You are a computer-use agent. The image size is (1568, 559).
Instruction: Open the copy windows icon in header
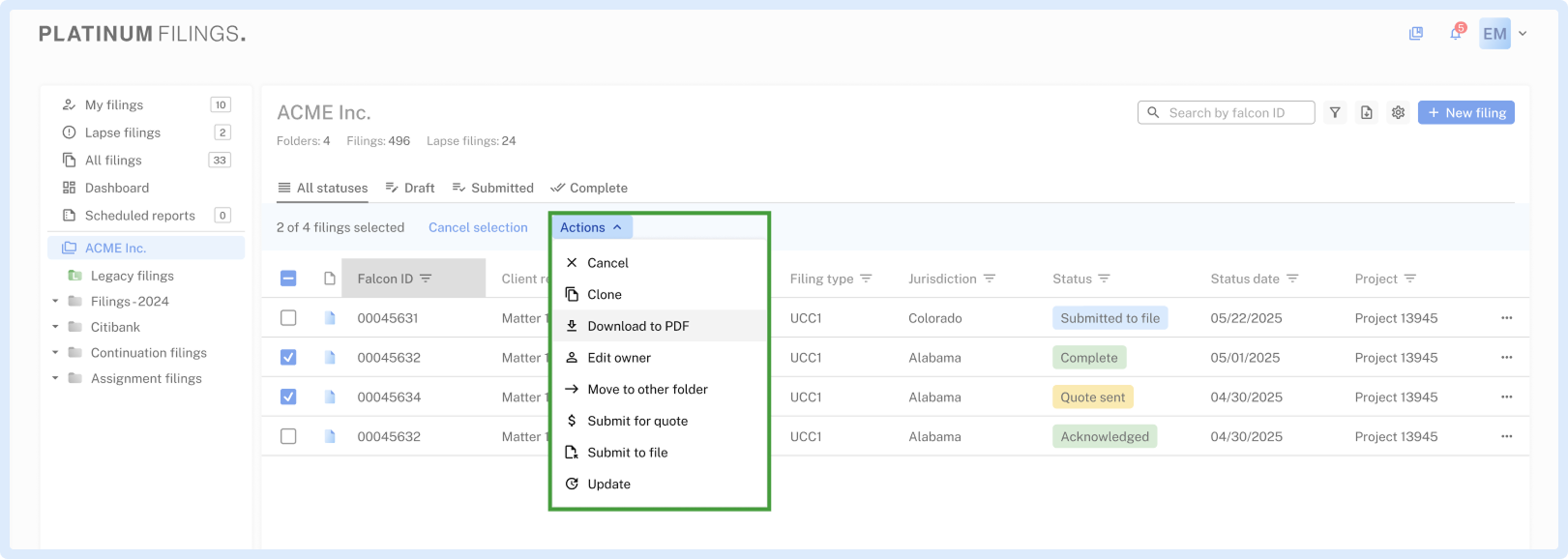[x=1416, y=34]
